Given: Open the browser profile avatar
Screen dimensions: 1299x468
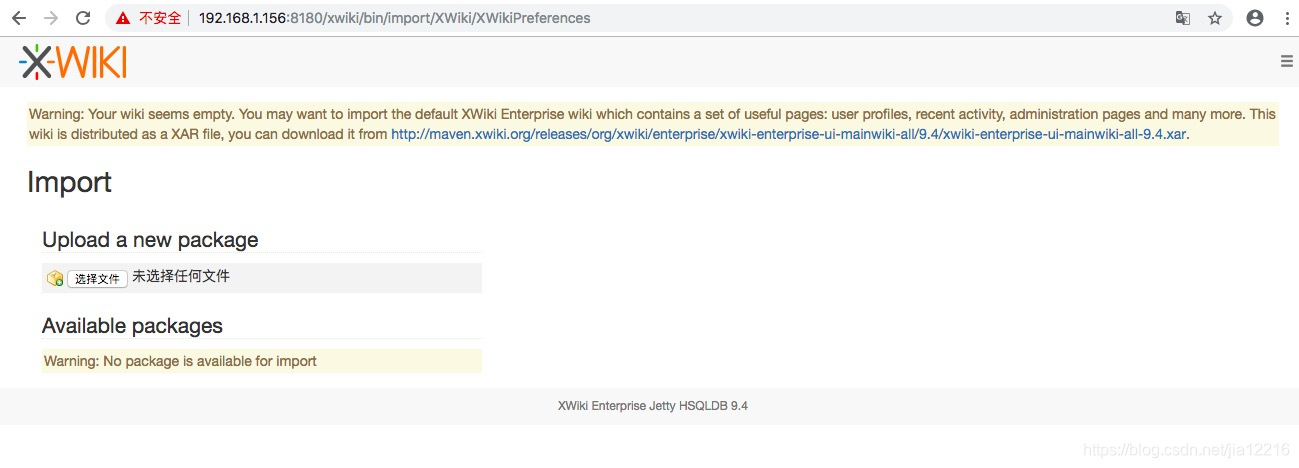Looking at the screenshot, I should [1255, 18].
